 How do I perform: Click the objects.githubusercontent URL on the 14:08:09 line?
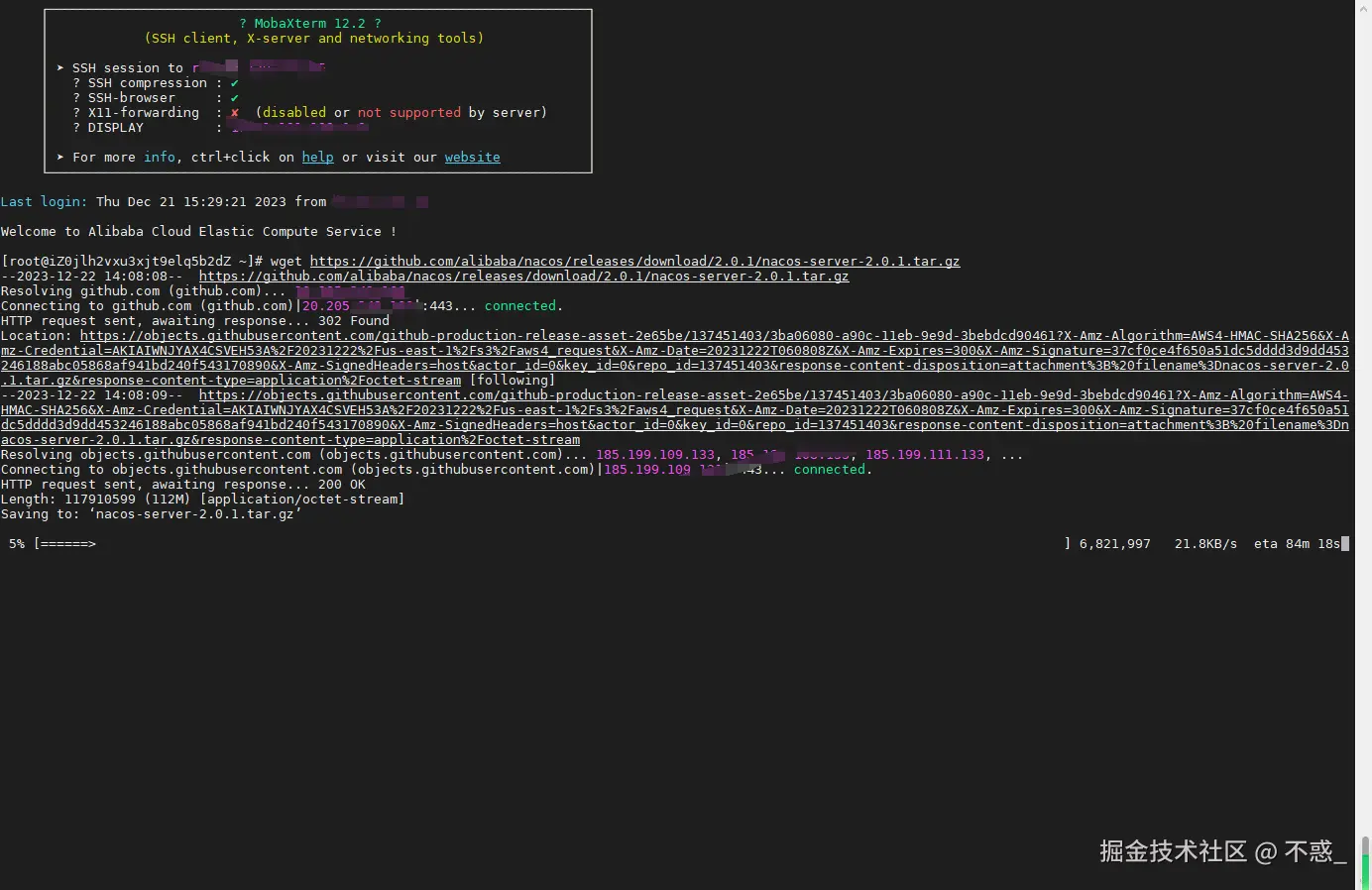pyautogui.click(x=674, y=417)
